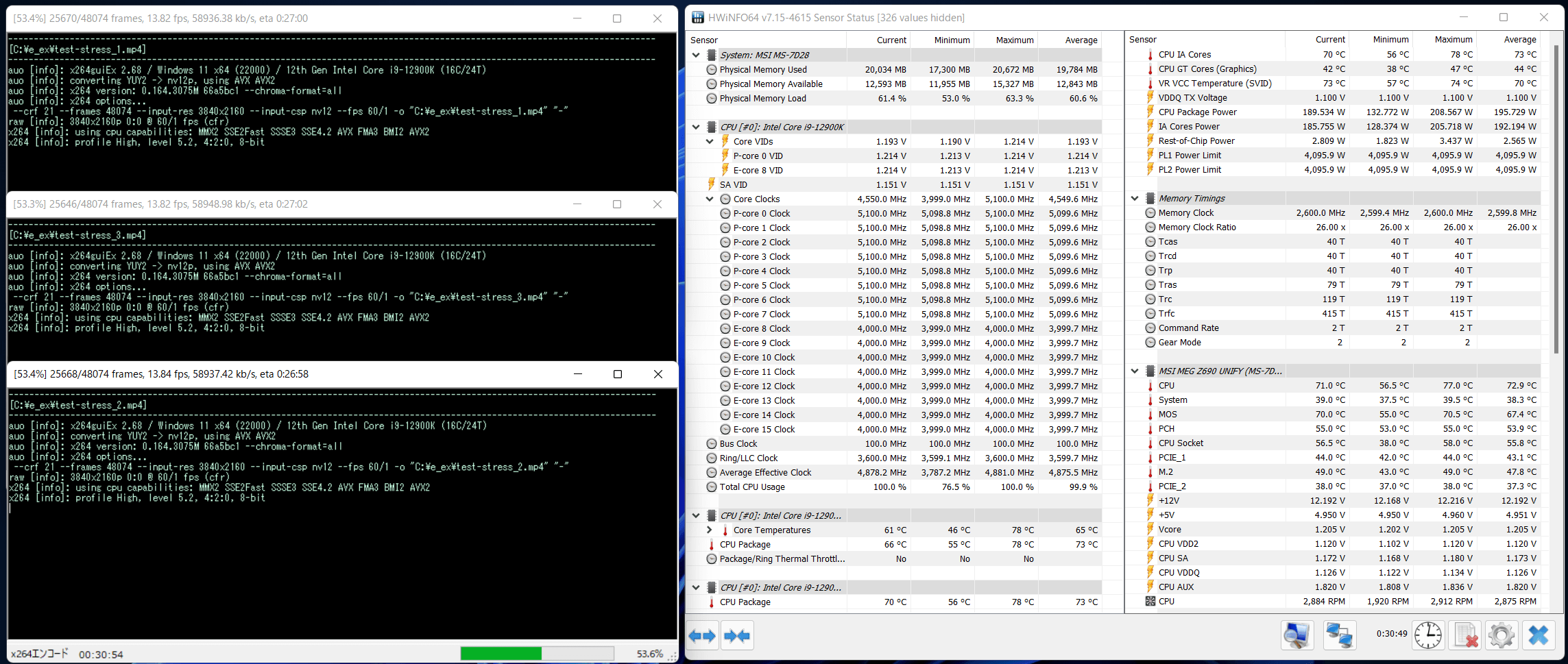1568x664 pixels.
Task: Click the CPU Package Power lightning icon
Action: (1150, 112)
